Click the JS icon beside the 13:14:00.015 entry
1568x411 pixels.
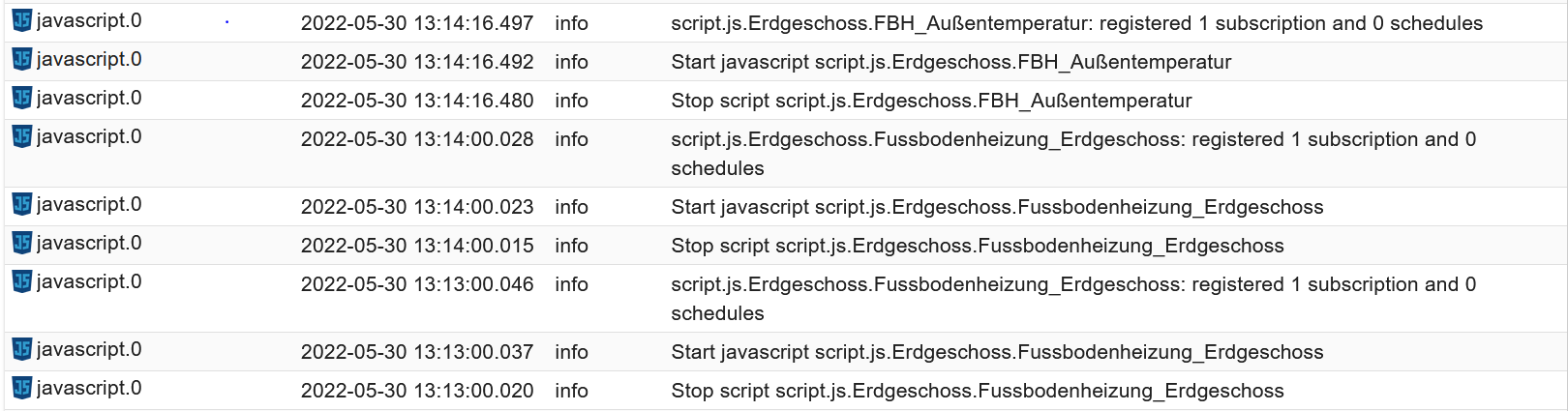pos(22,243)
